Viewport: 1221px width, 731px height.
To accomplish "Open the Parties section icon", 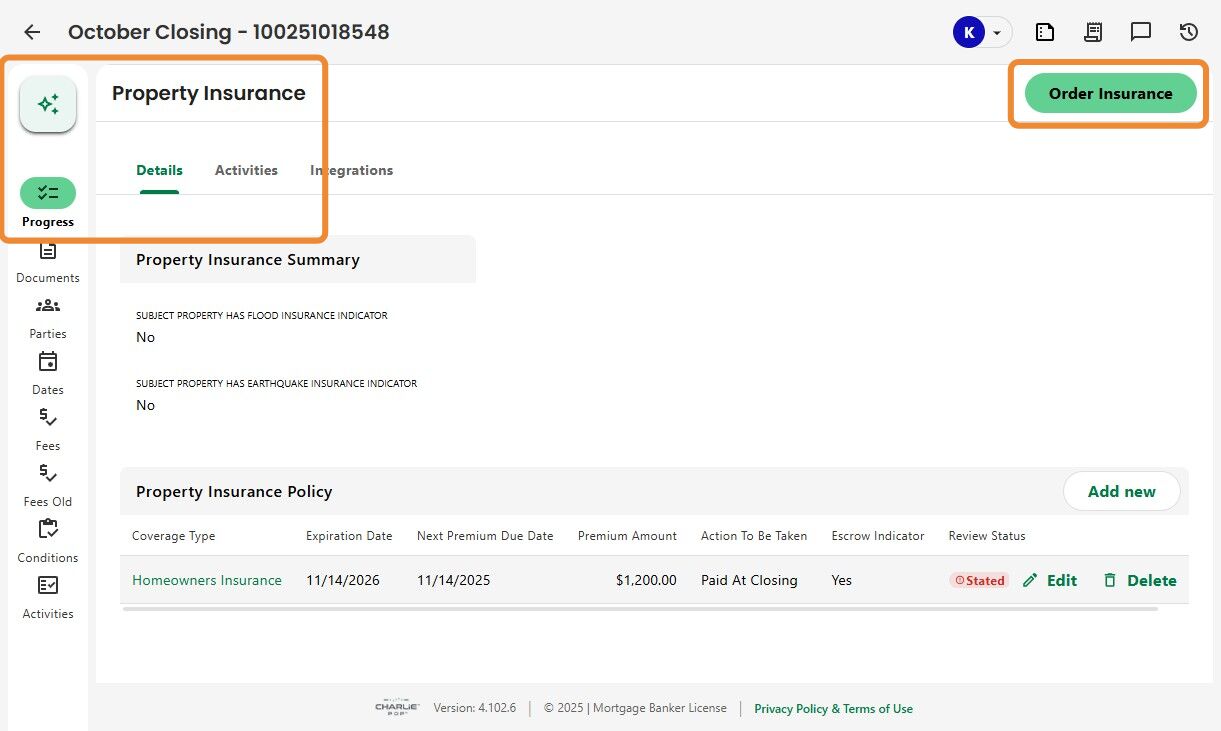I will pyautogui.click(x=48, y=306).
